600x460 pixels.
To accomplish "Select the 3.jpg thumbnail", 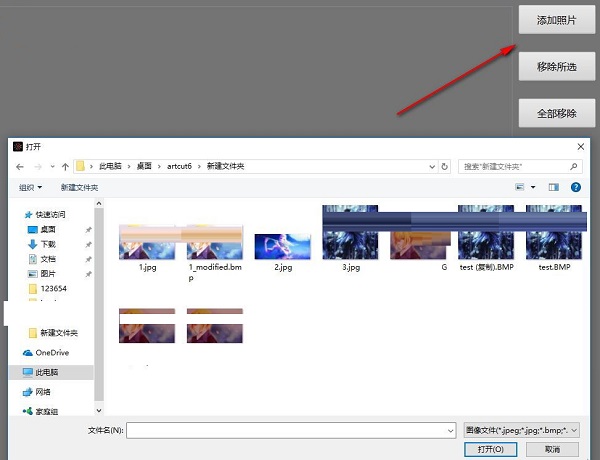I will click(x=350, y=232).
